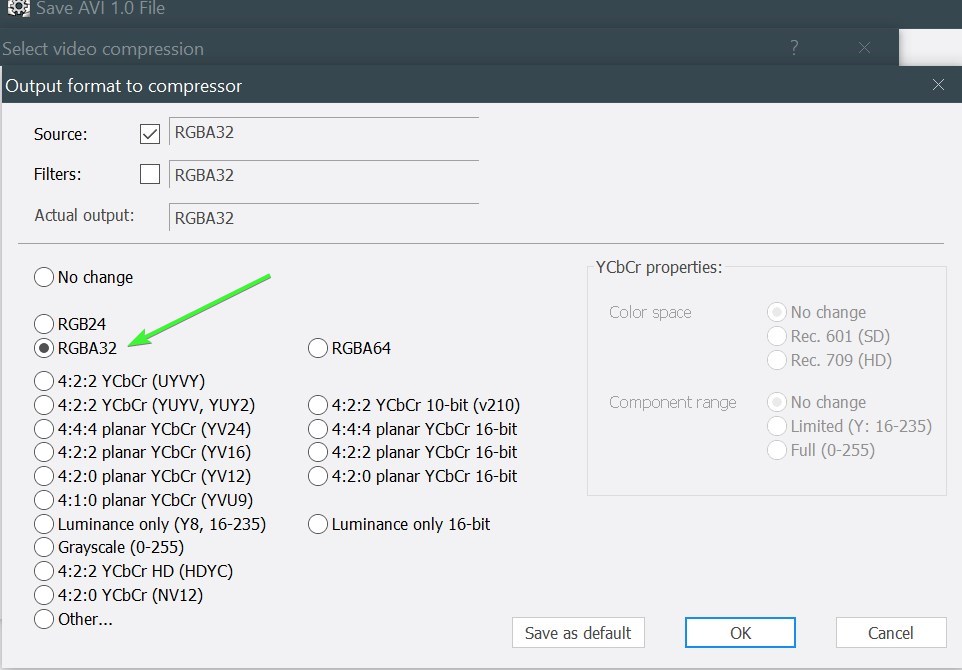Choose 4:4:4 planar YCbCr (YV24)

[x=44, y=429]
